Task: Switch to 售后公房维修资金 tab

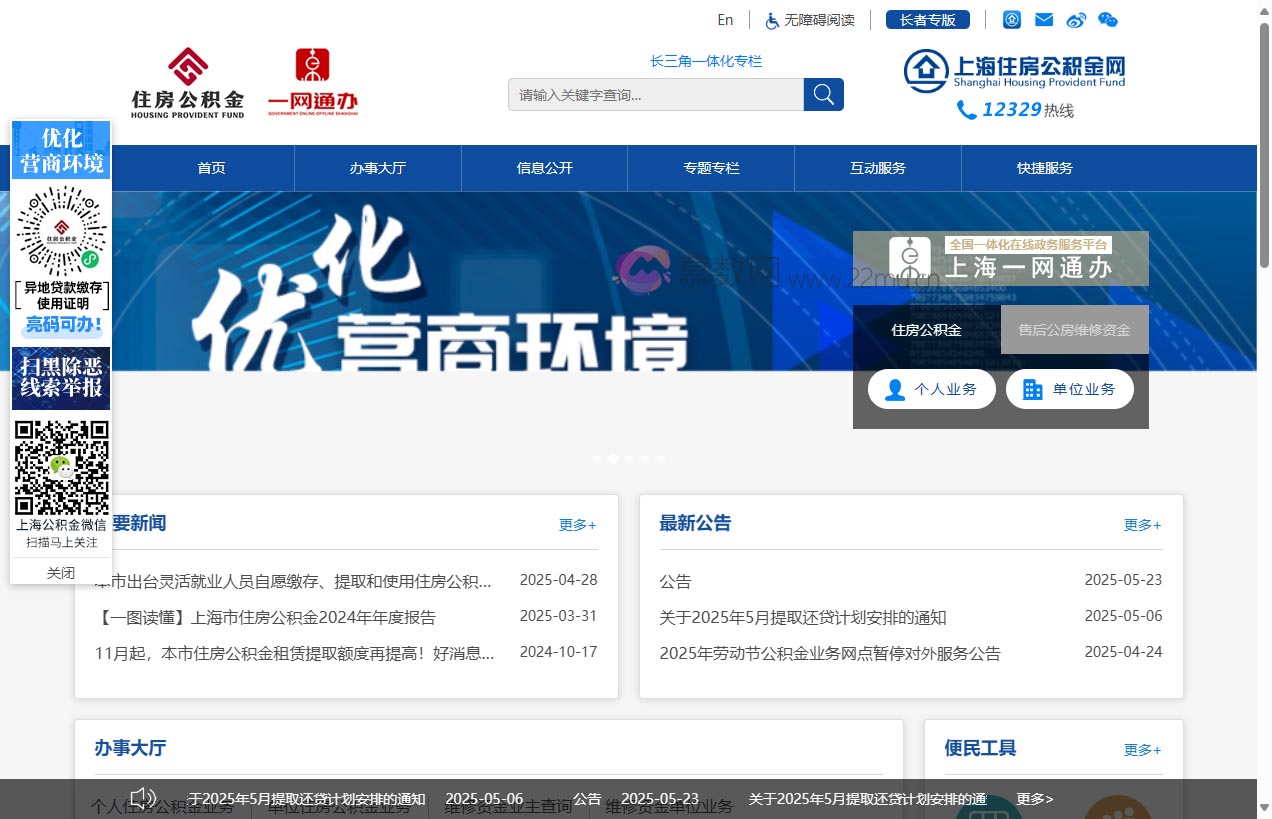Action: [1074, 329]
